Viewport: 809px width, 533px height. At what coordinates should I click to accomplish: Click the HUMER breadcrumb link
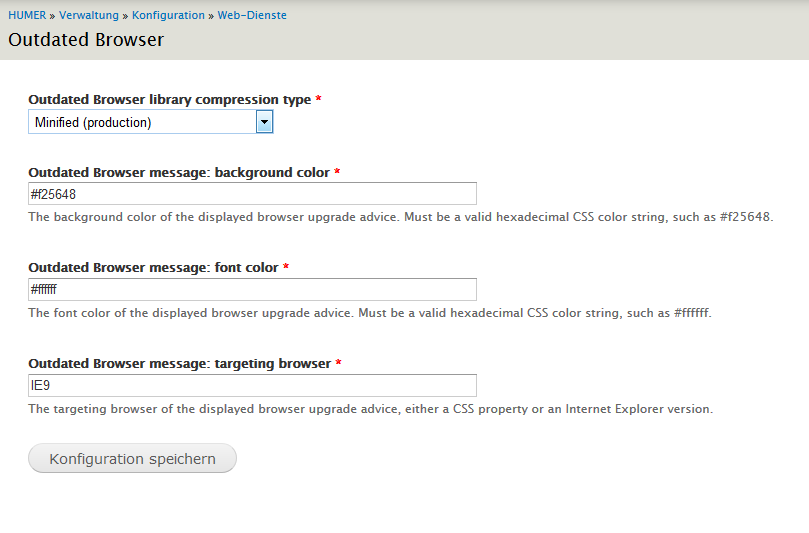click(27, 15)
